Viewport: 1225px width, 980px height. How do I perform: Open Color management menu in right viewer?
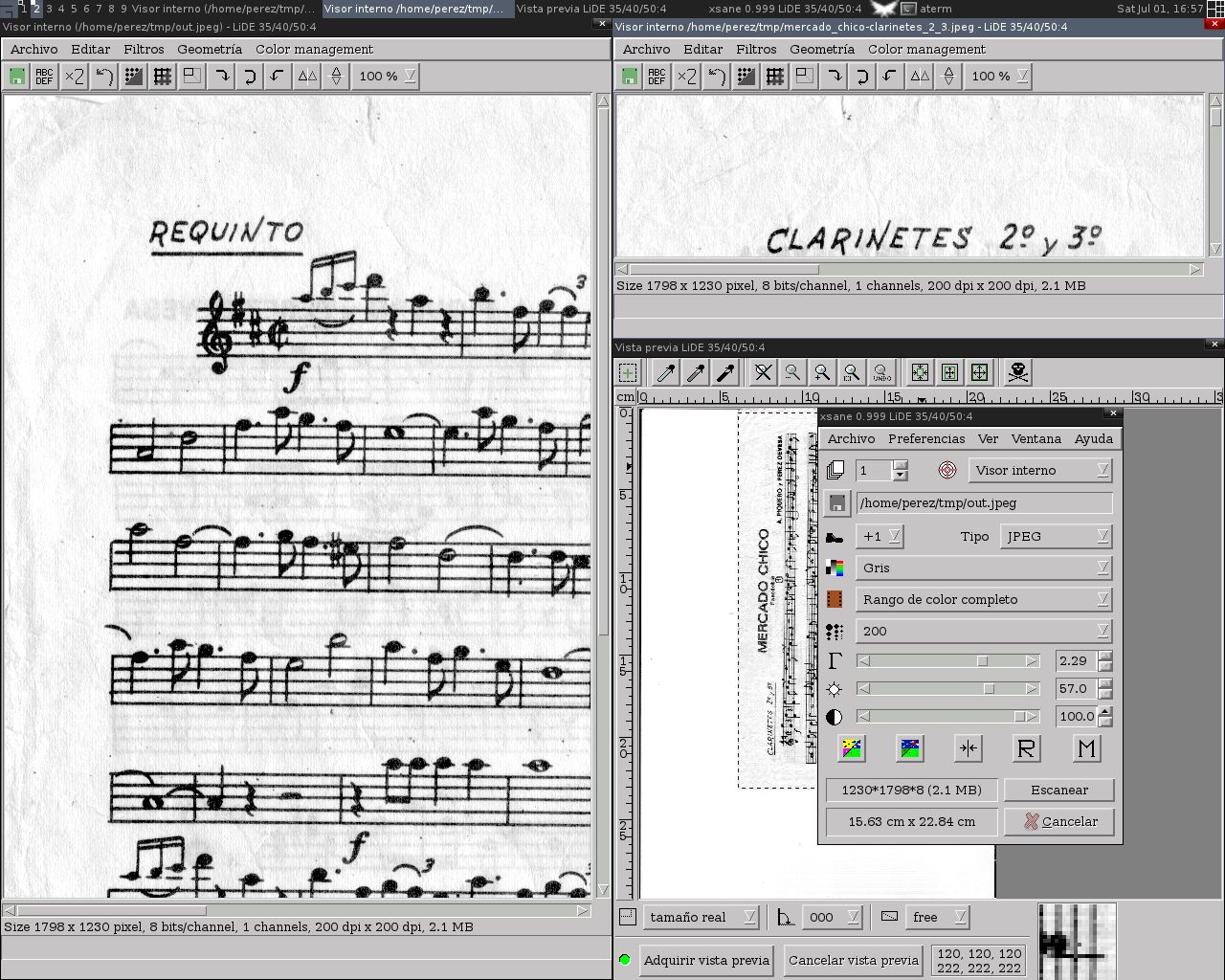(x=926, y=49)
